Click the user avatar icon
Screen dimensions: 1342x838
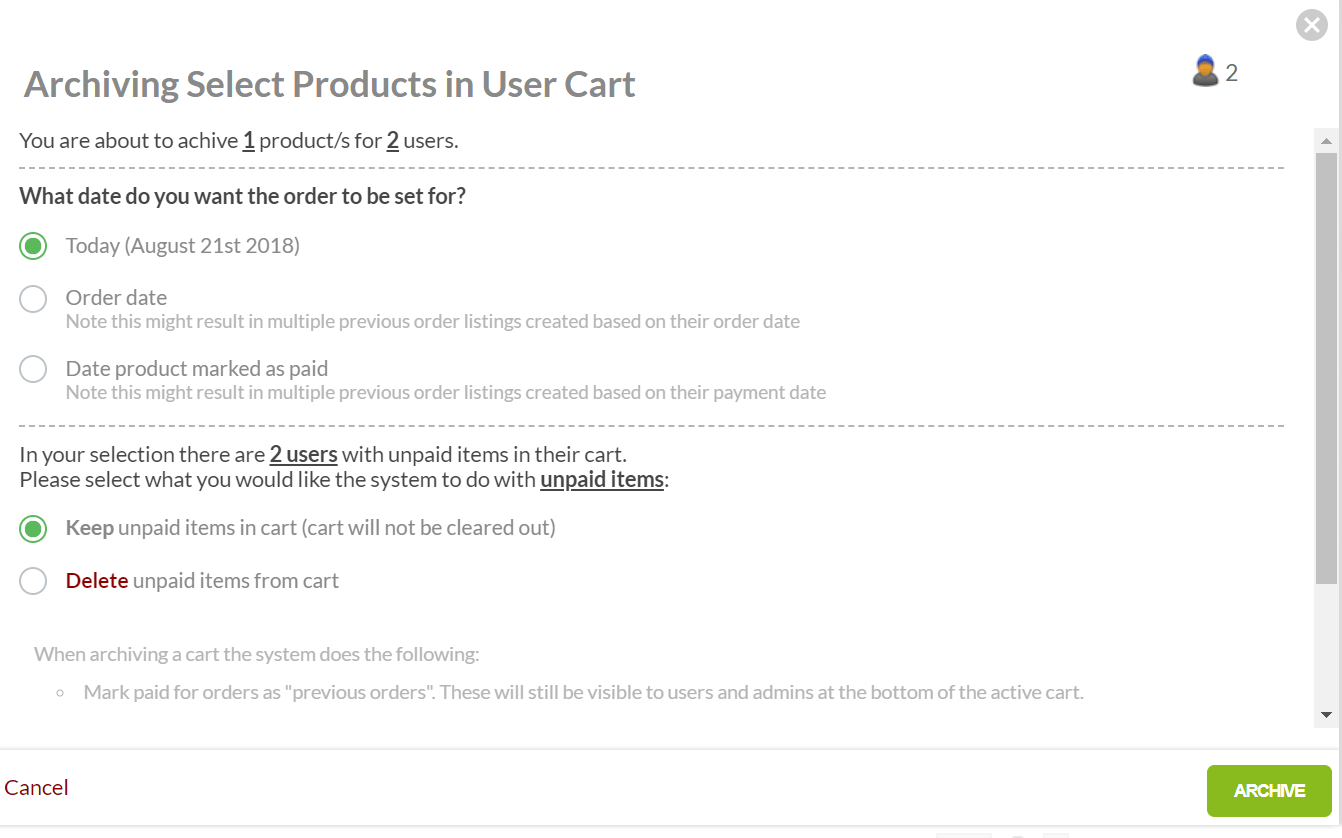tap(1206, 71)
